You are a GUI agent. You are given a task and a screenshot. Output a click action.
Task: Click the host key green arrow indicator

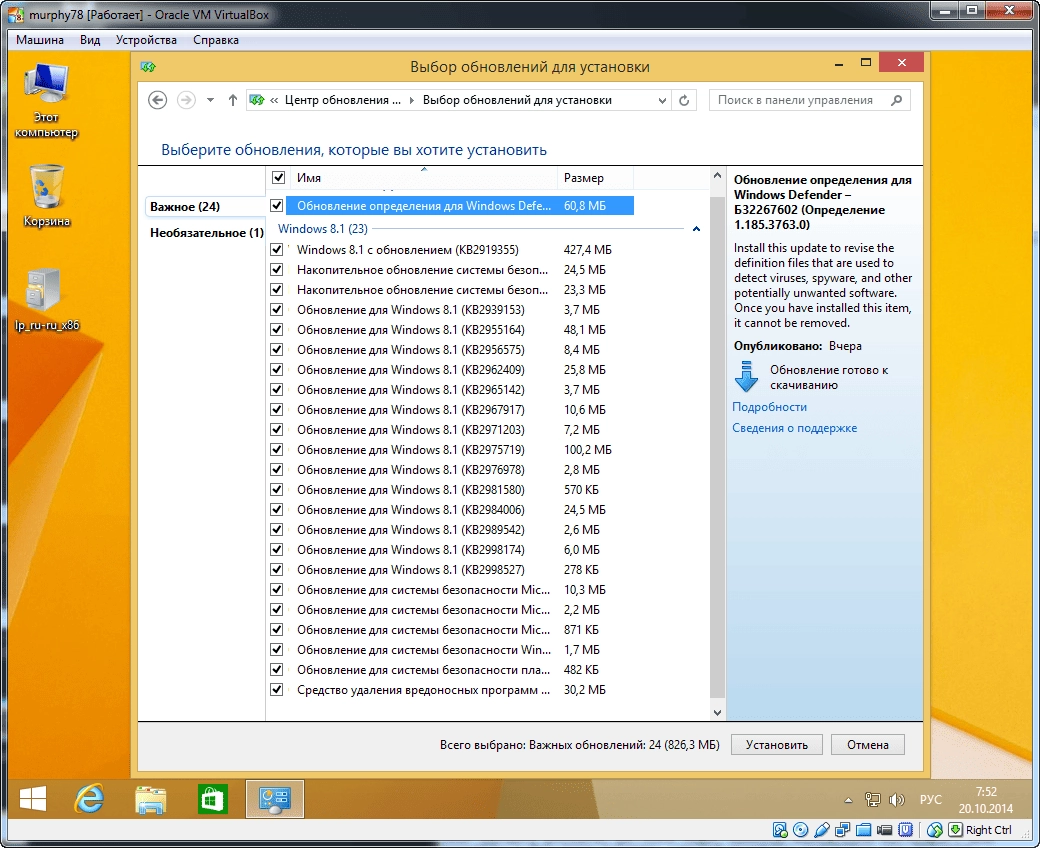click(x=955, y=829)
